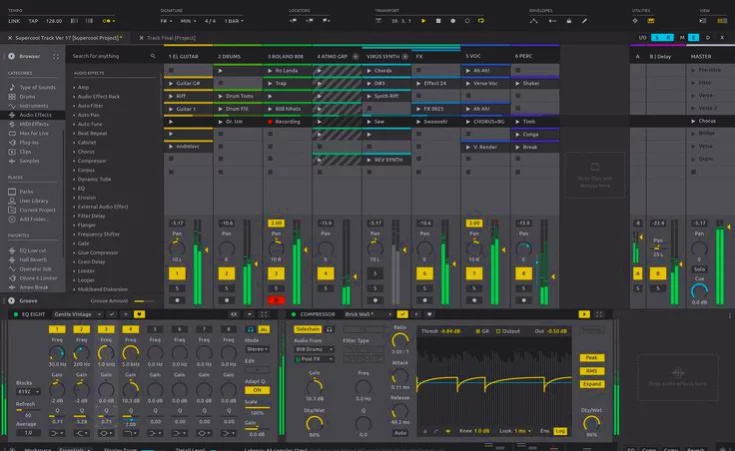This screenshot has width=735, height=451.
Task: Click the yellow keyboard icon in Utilities
Action: (x=651, y=21)
